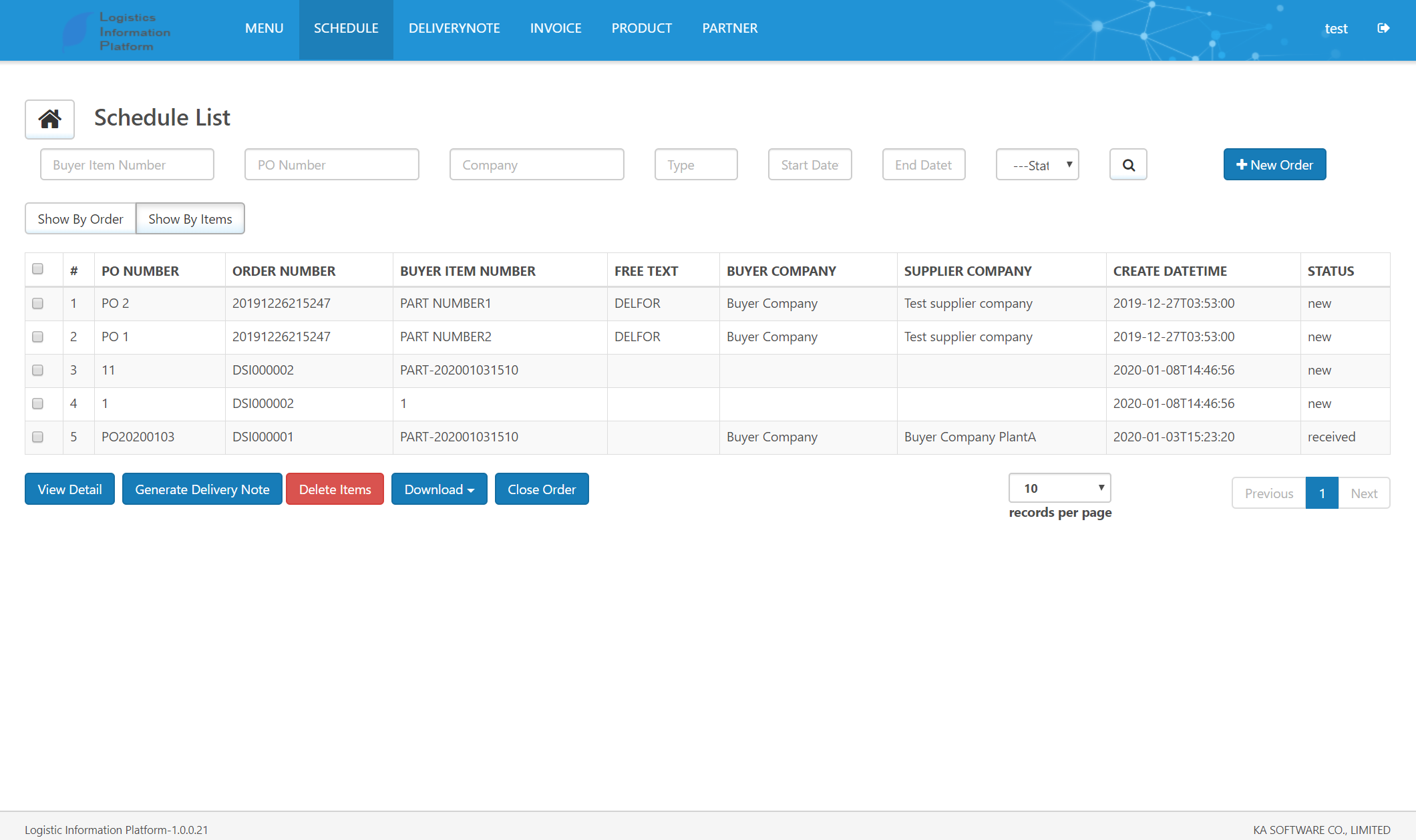This screenshot has height=840, width=1416.
Task: Open the status filter dropdown
Action: click(x=1037, y=165)
